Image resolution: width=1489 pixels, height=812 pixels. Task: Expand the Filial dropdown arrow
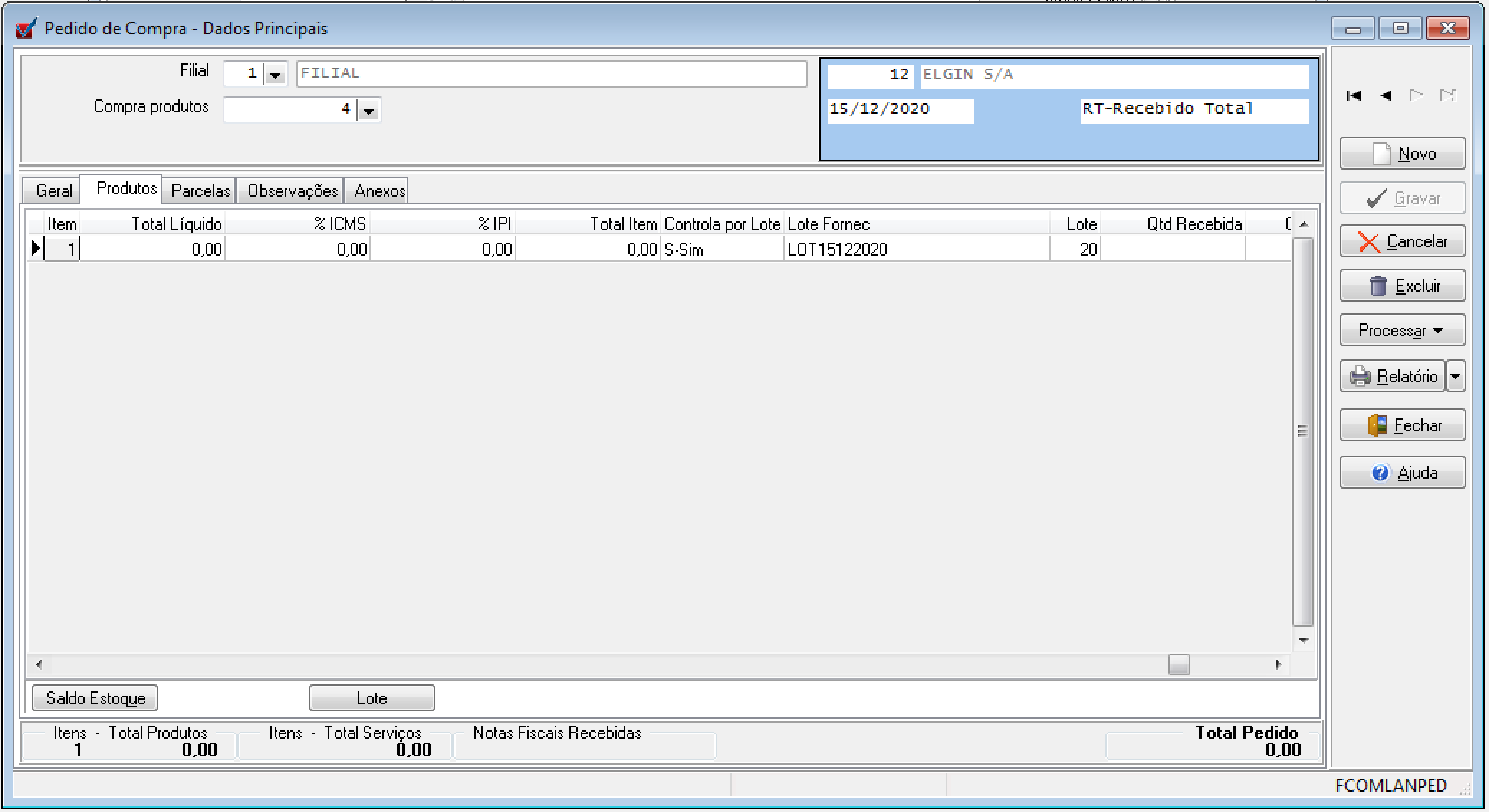click(275, 74)
